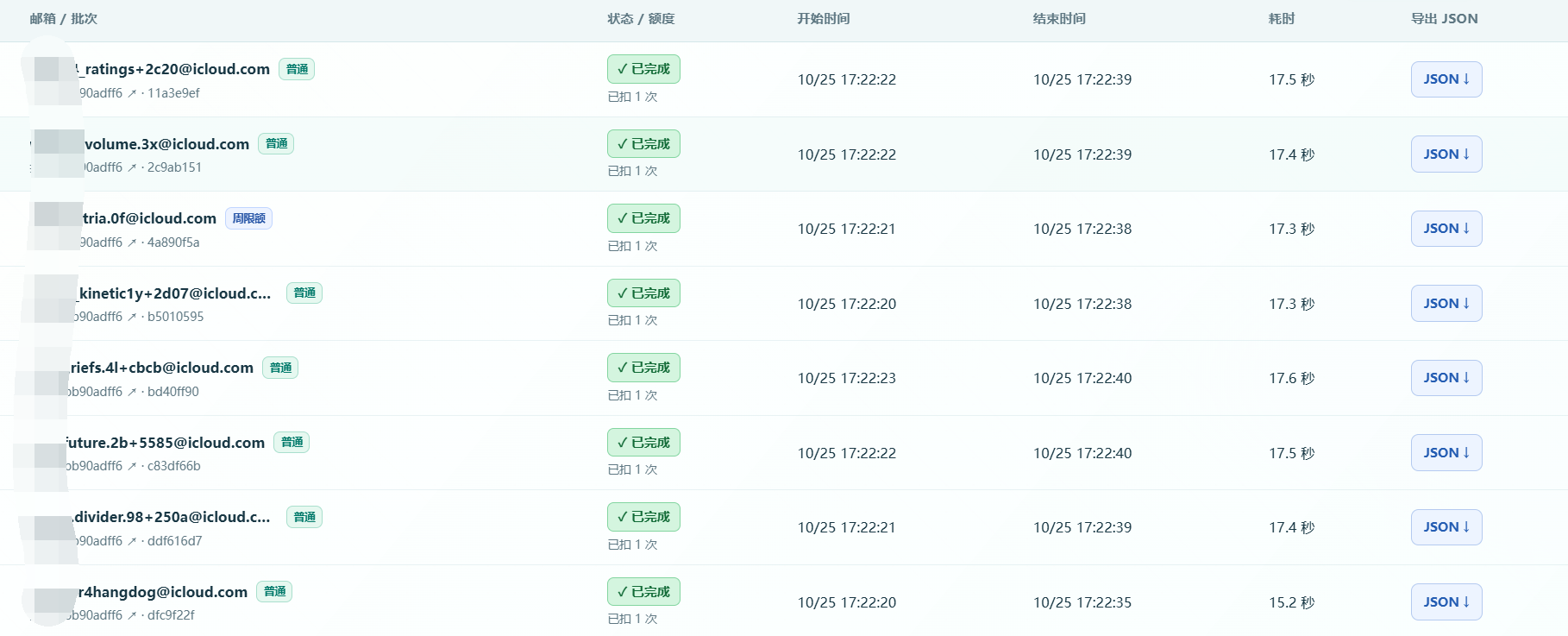
Task: Click the 耗时 column header
Action: tap(1282, 19)
